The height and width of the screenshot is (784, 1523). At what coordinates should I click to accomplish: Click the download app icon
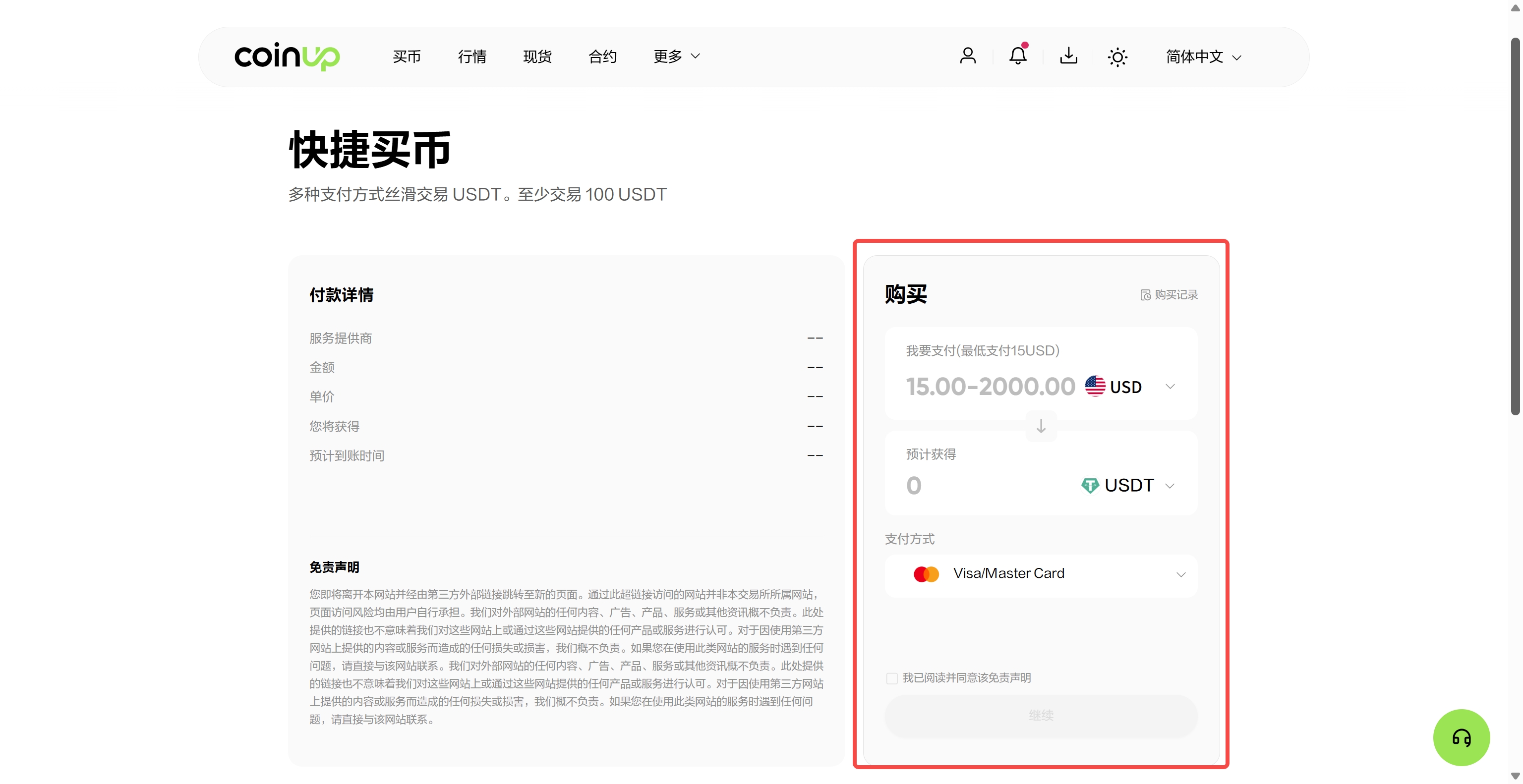coord(1068,56)
